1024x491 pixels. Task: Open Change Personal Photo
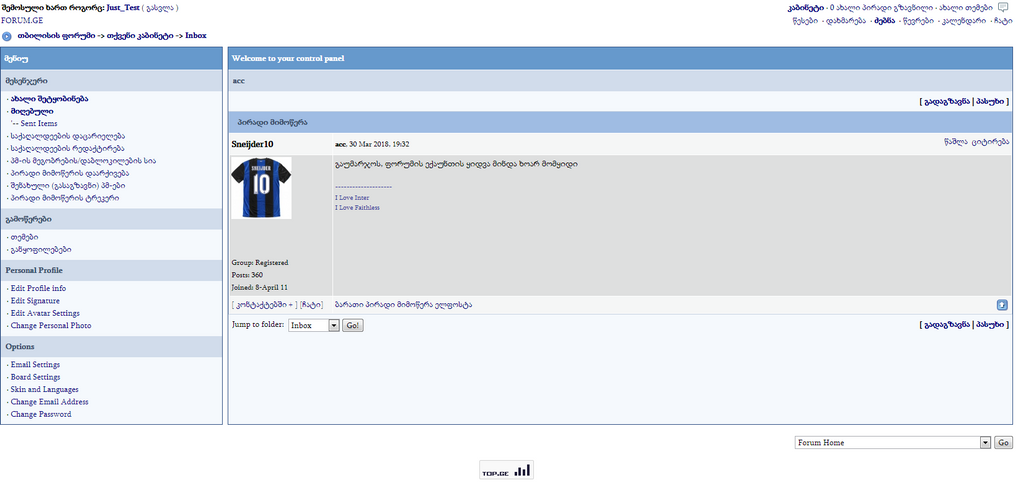coord(51,325)
